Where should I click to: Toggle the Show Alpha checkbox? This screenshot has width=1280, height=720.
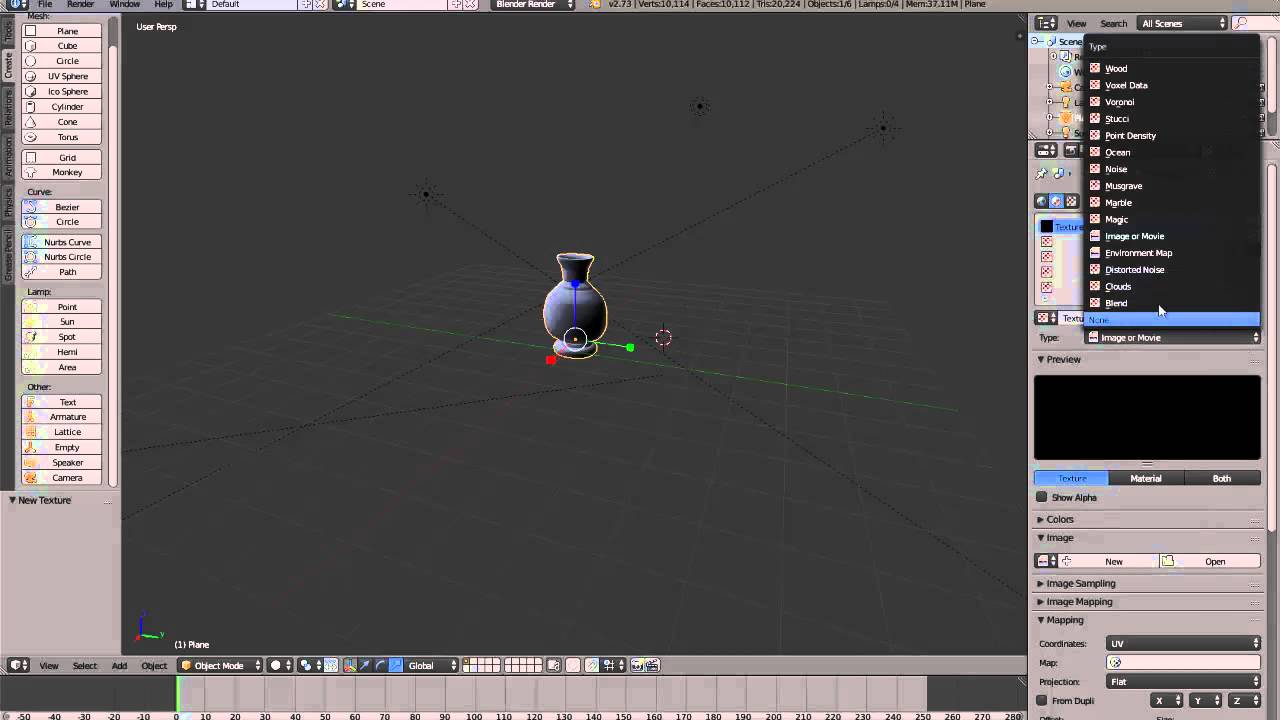pos(1042,497)
